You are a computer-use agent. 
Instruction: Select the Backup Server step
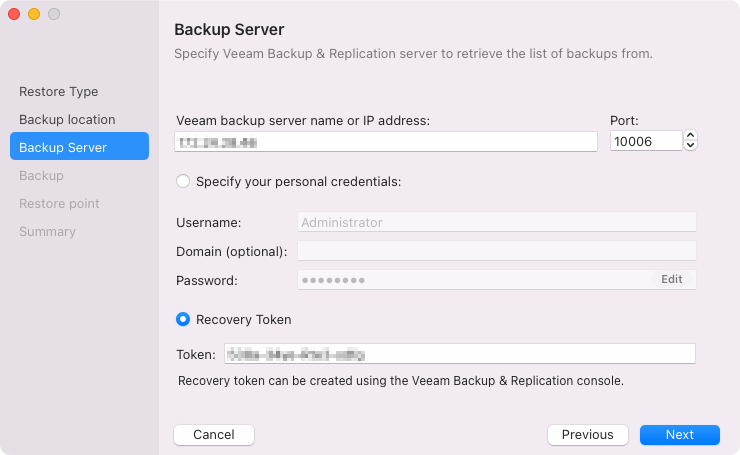(x=79, y=146)
